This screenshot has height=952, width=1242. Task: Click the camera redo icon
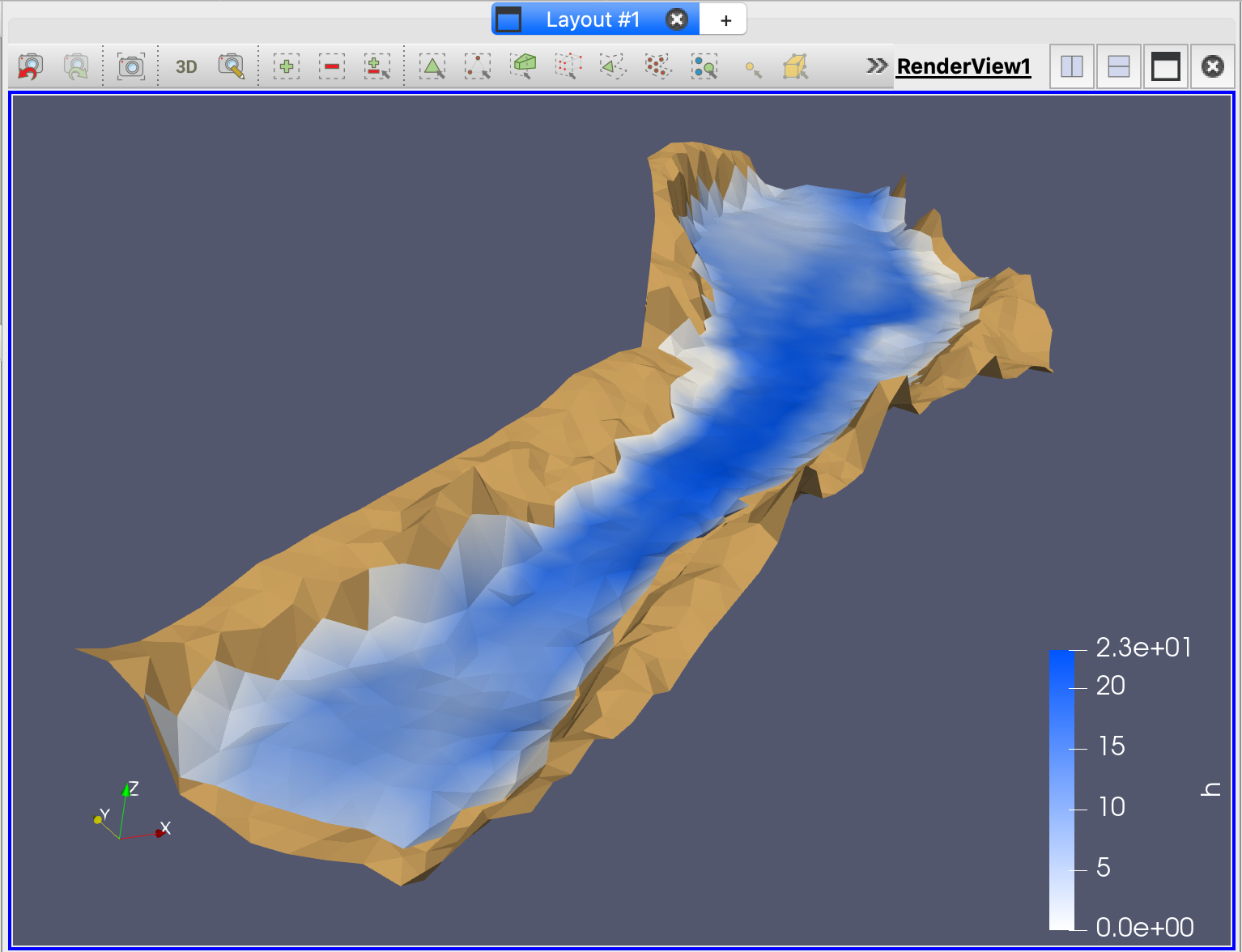[x=76, y=66]
